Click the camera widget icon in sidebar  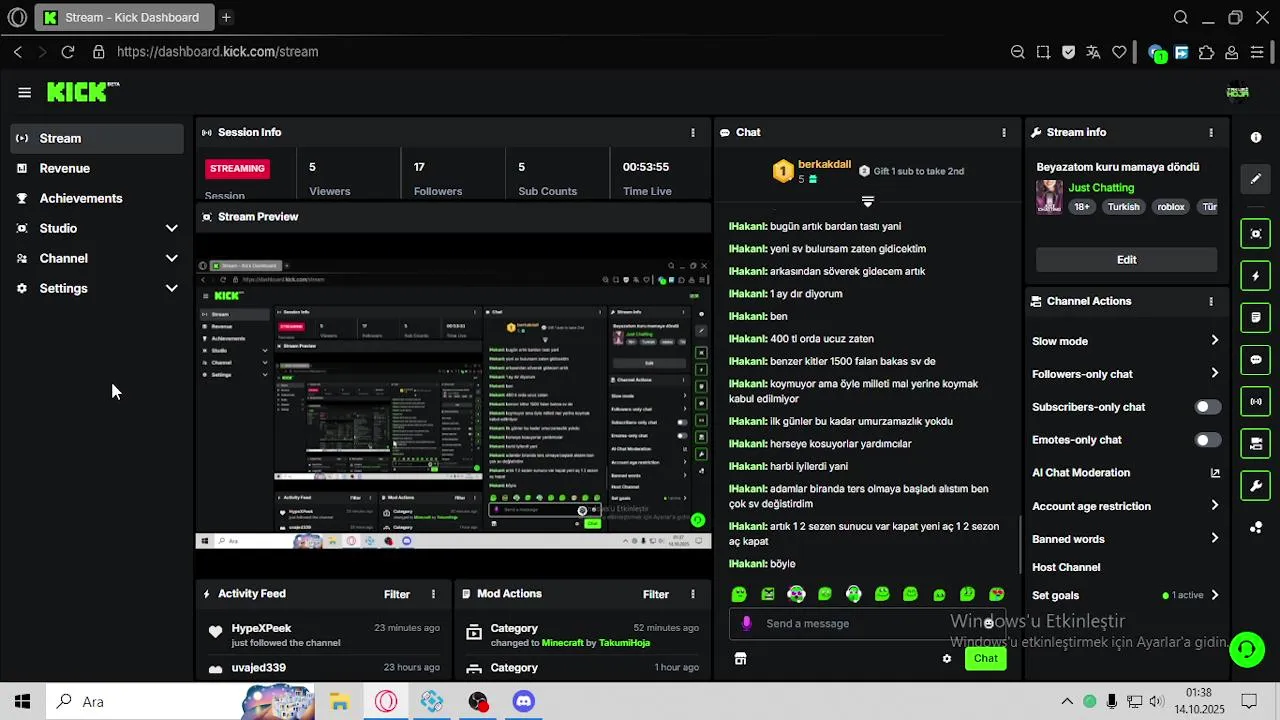click(1256, 444)
